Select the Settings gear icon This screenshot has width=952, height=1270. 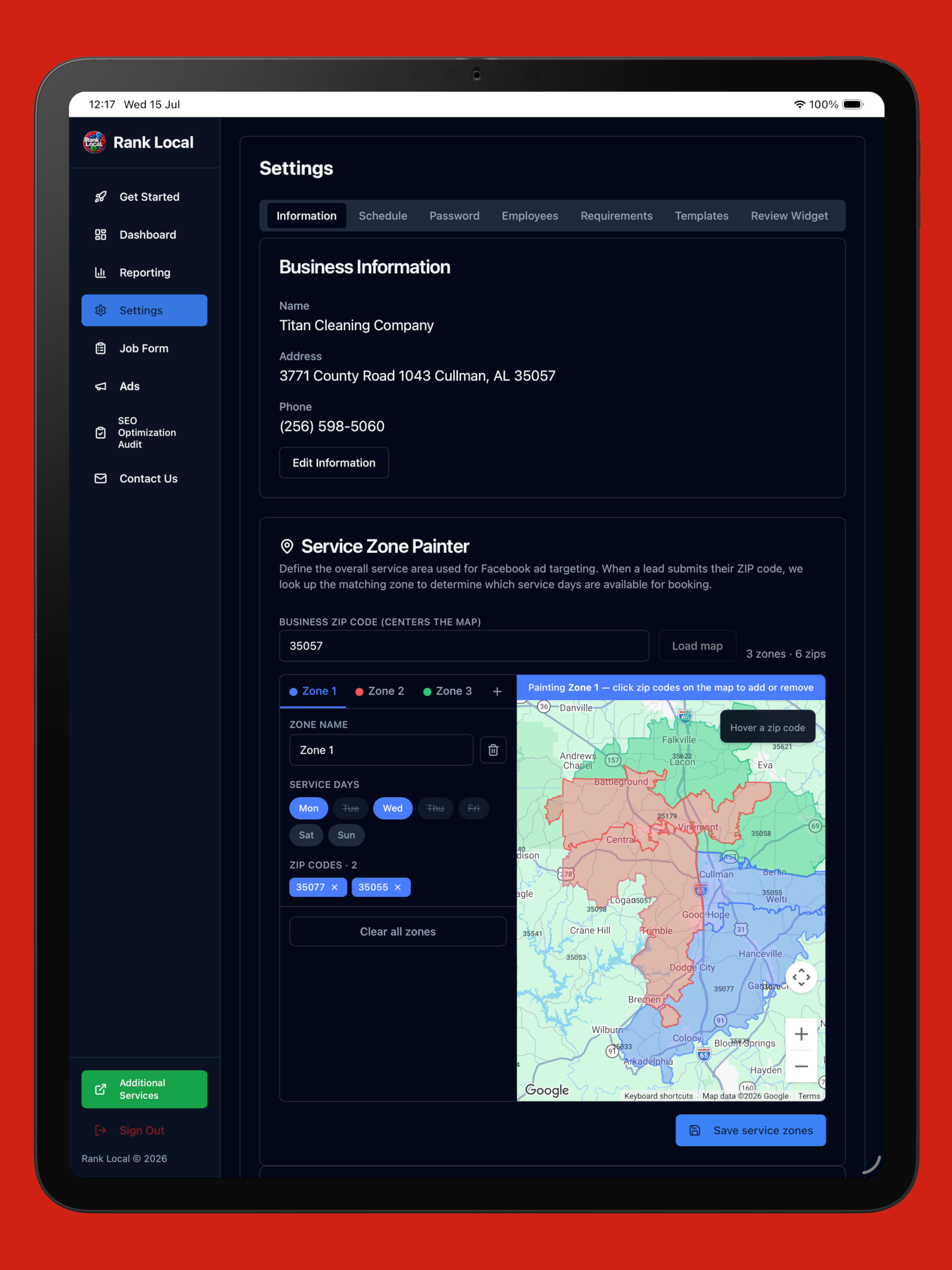click(100, 311)
